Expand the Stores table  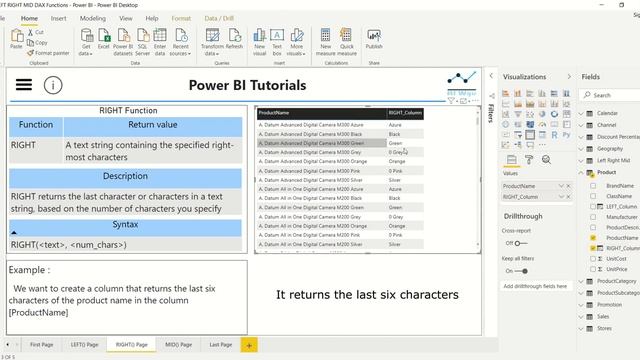click(x=581, y=328)
